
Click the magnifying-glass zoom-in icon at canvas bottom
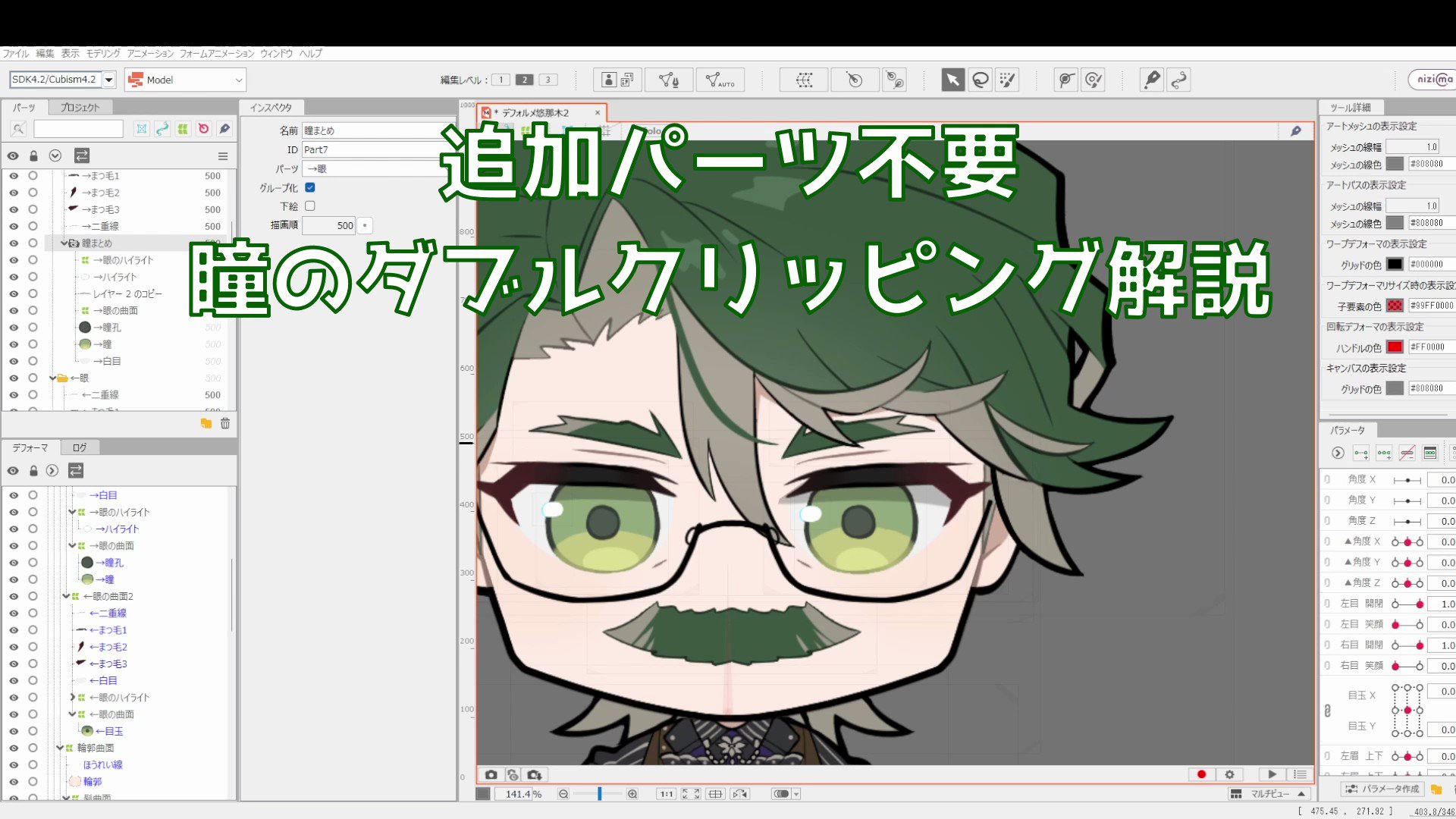pyautogui.click(x=632, y=793)
